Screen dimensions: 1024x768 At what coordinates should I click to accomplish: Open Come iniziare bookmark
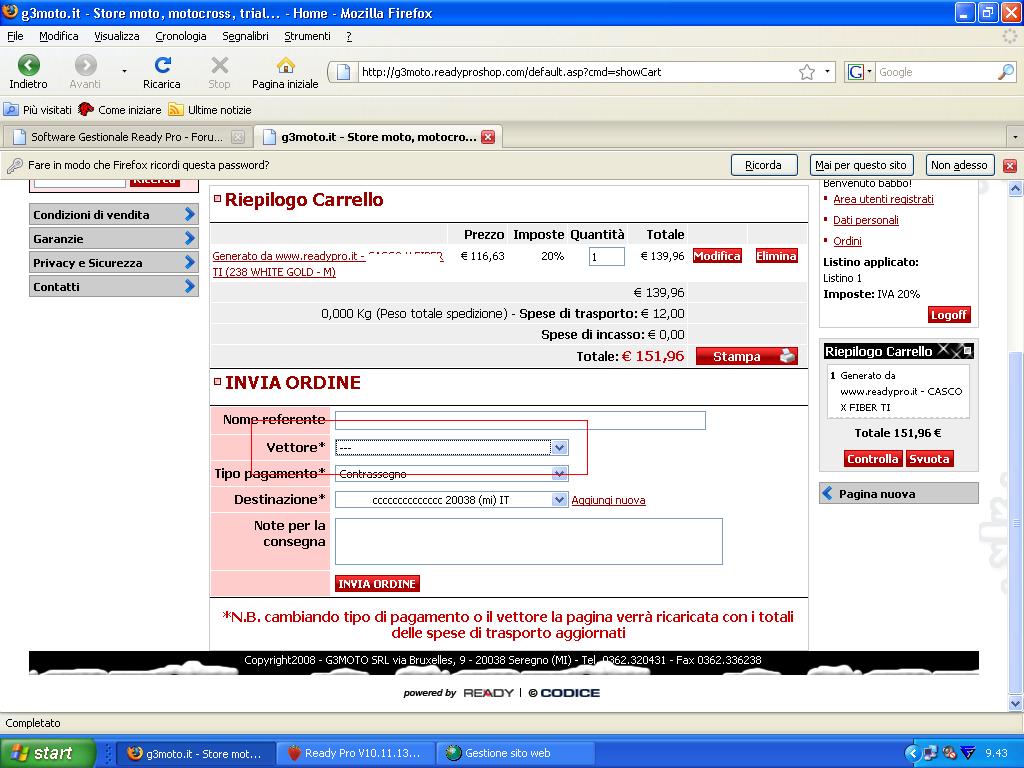coord(120,110)
